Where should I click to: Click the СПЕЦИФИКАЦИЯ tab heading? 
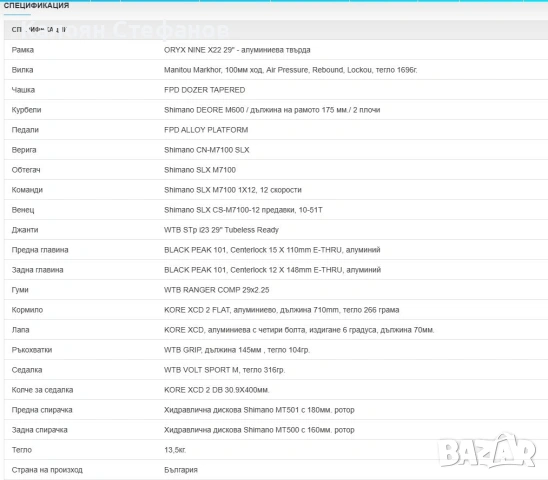36,6
